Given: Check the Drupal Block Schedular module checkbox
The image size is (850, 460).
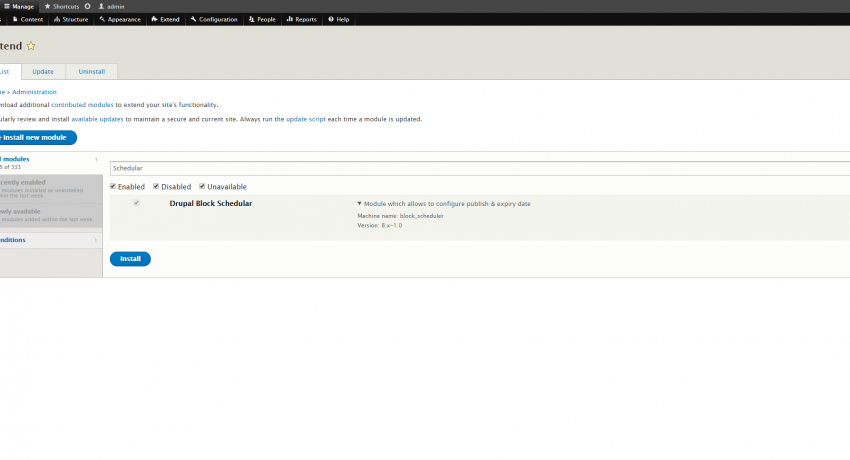Looking at the screenshot, I should [x=137, y=203].
